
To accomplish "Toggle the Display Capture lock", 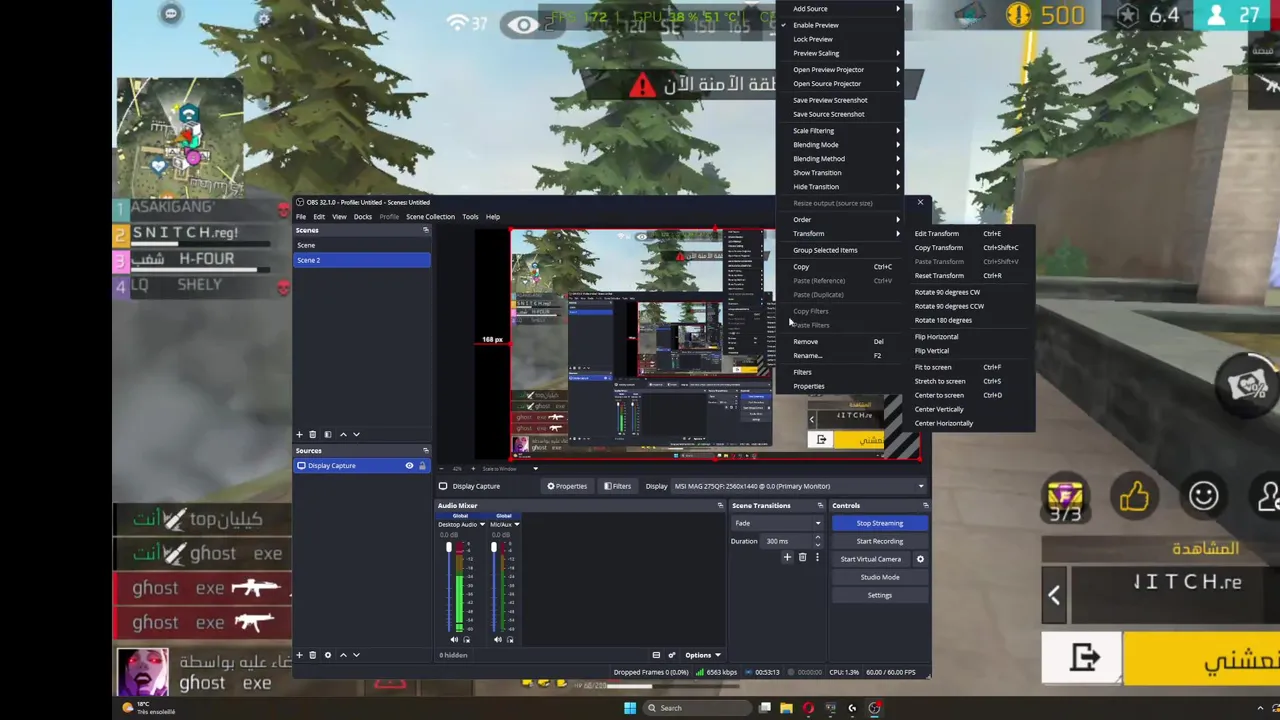I will [422, 466].
